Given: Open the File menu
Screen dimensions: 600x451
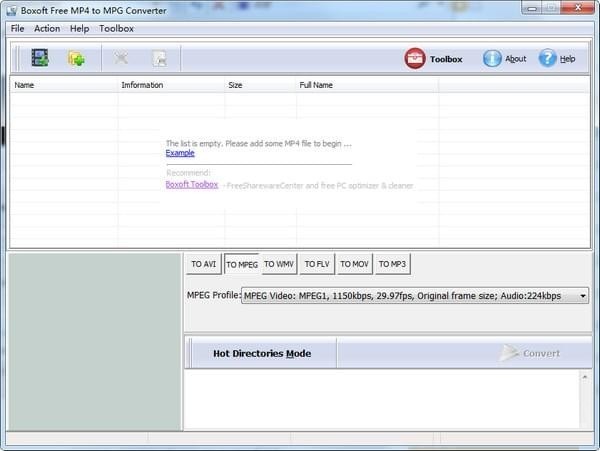Looking at the screenshot, I should [17, 29].
